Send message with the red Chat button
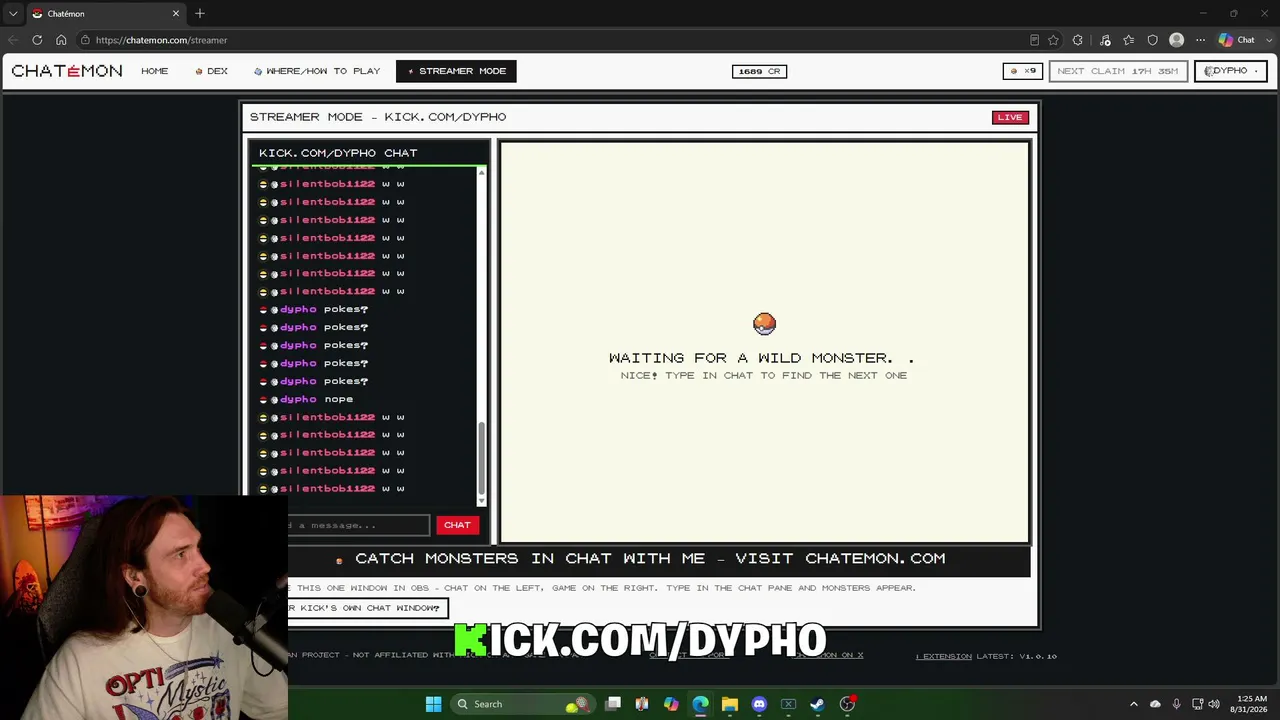 pos(457,525)
